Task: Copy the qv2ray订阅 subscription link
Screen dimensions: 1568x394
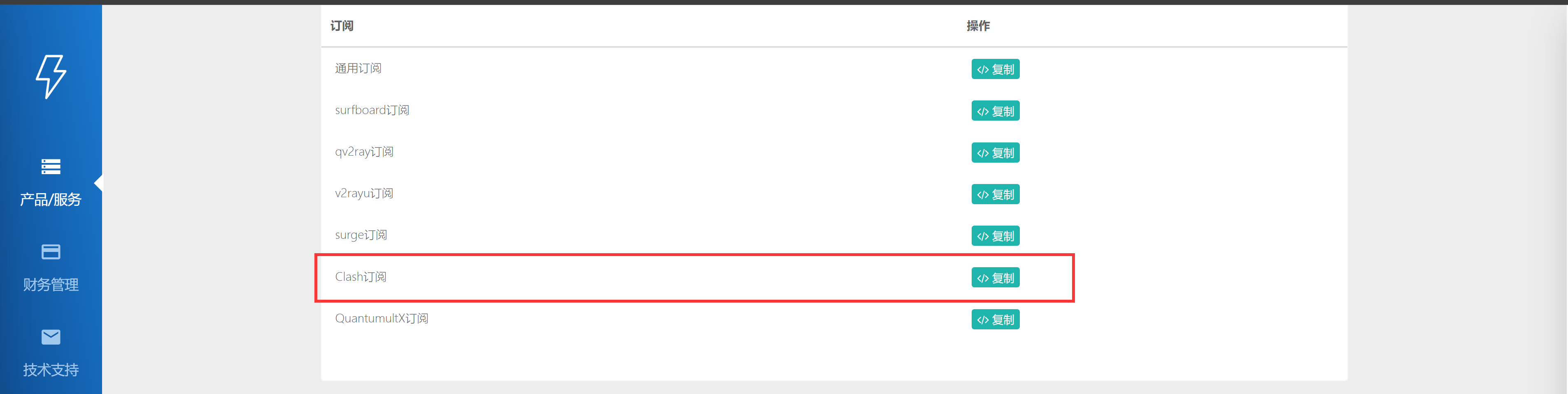Action: [x=995, y=153]
